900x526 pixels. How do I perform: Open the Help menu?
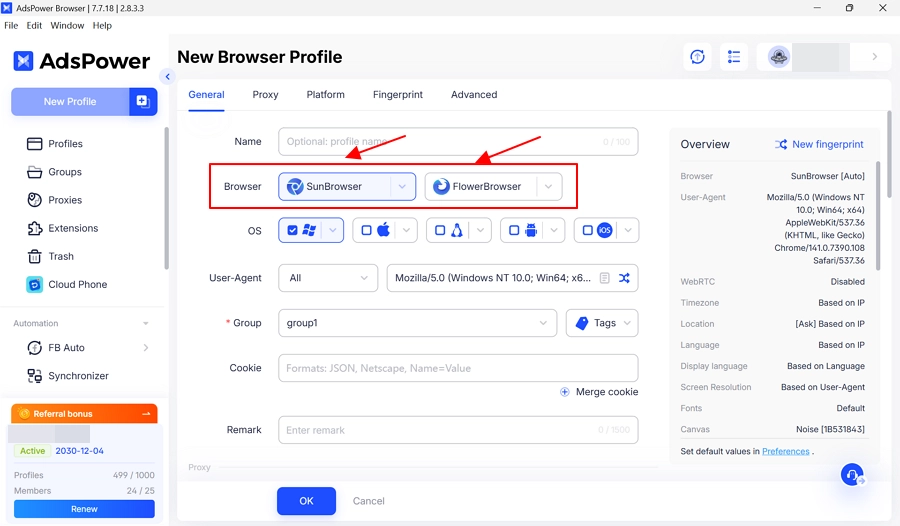pyautogui.click(x=102, y=25)
